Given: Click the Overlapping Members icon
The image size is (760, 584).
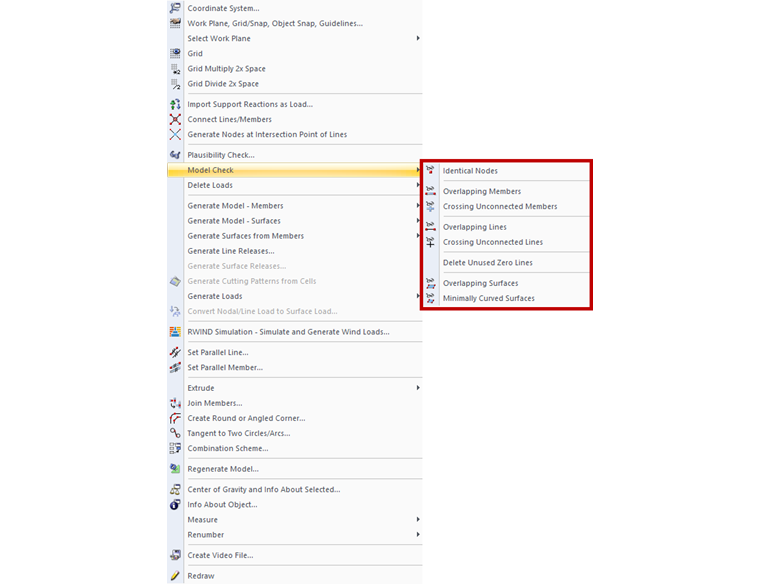Looking at the screenshot, I should pos(430,191).
